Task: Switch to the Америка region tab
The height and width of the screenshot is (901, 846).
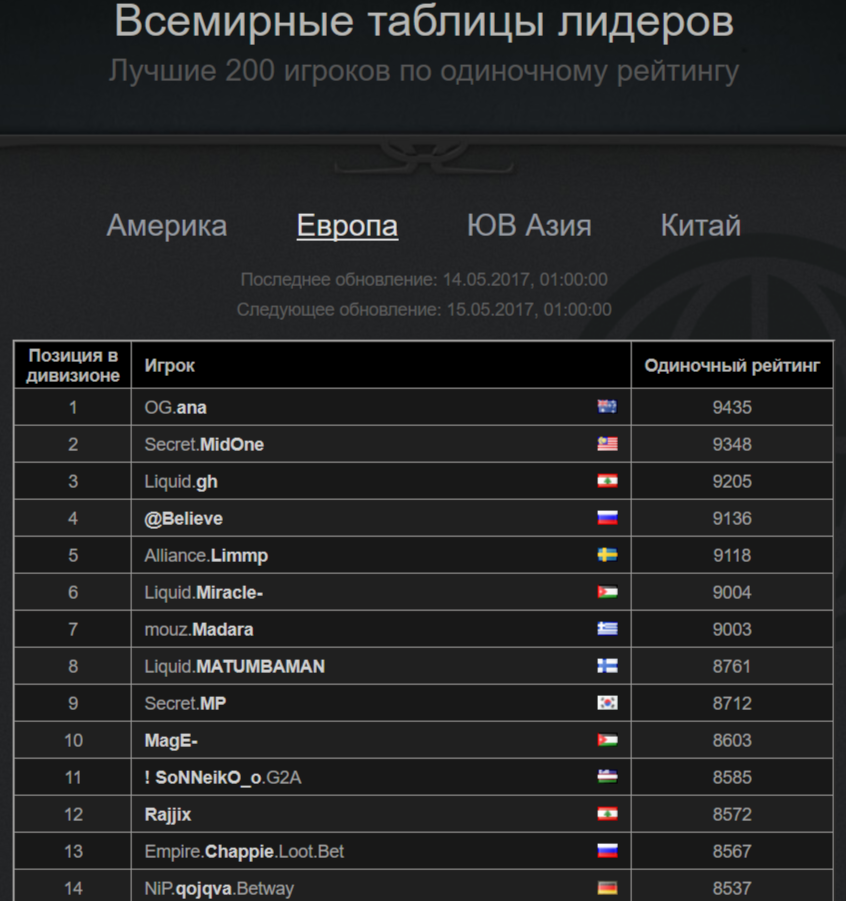Action: (167, 225)
